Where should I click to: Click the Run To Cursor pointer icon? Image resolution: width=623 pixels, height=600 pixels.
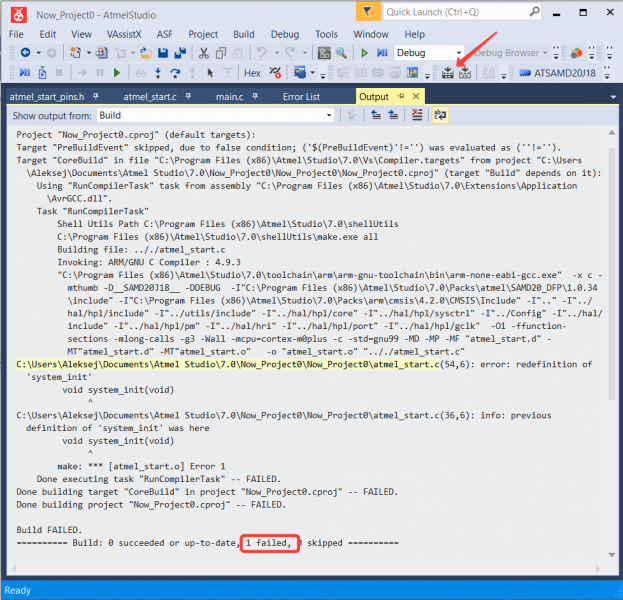(210, 73)
